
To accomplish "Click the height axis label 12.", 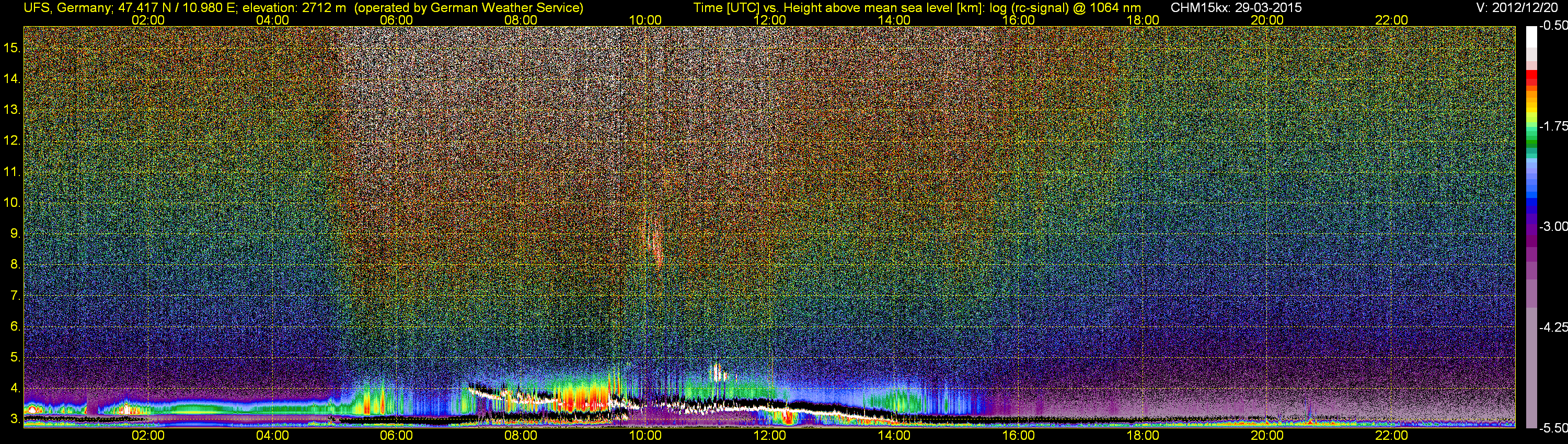I will point(11,141).
